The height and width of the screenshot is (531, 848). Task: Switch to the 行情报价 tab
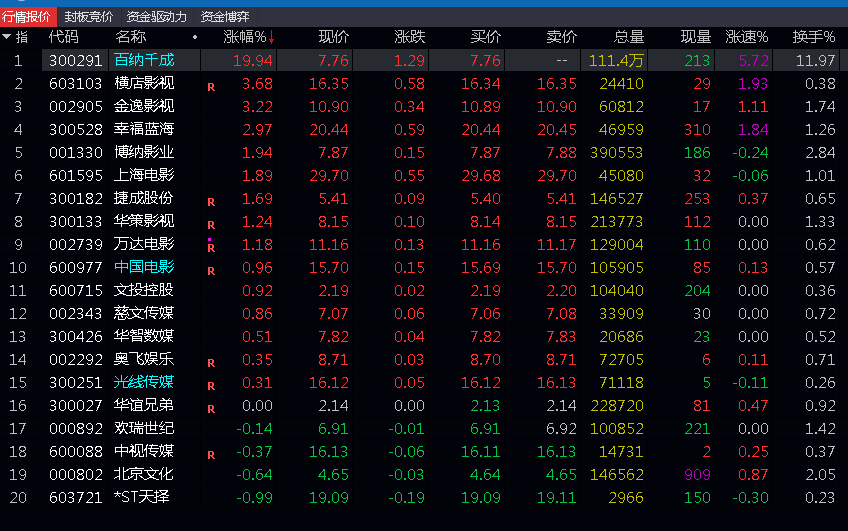click(28, 17)
